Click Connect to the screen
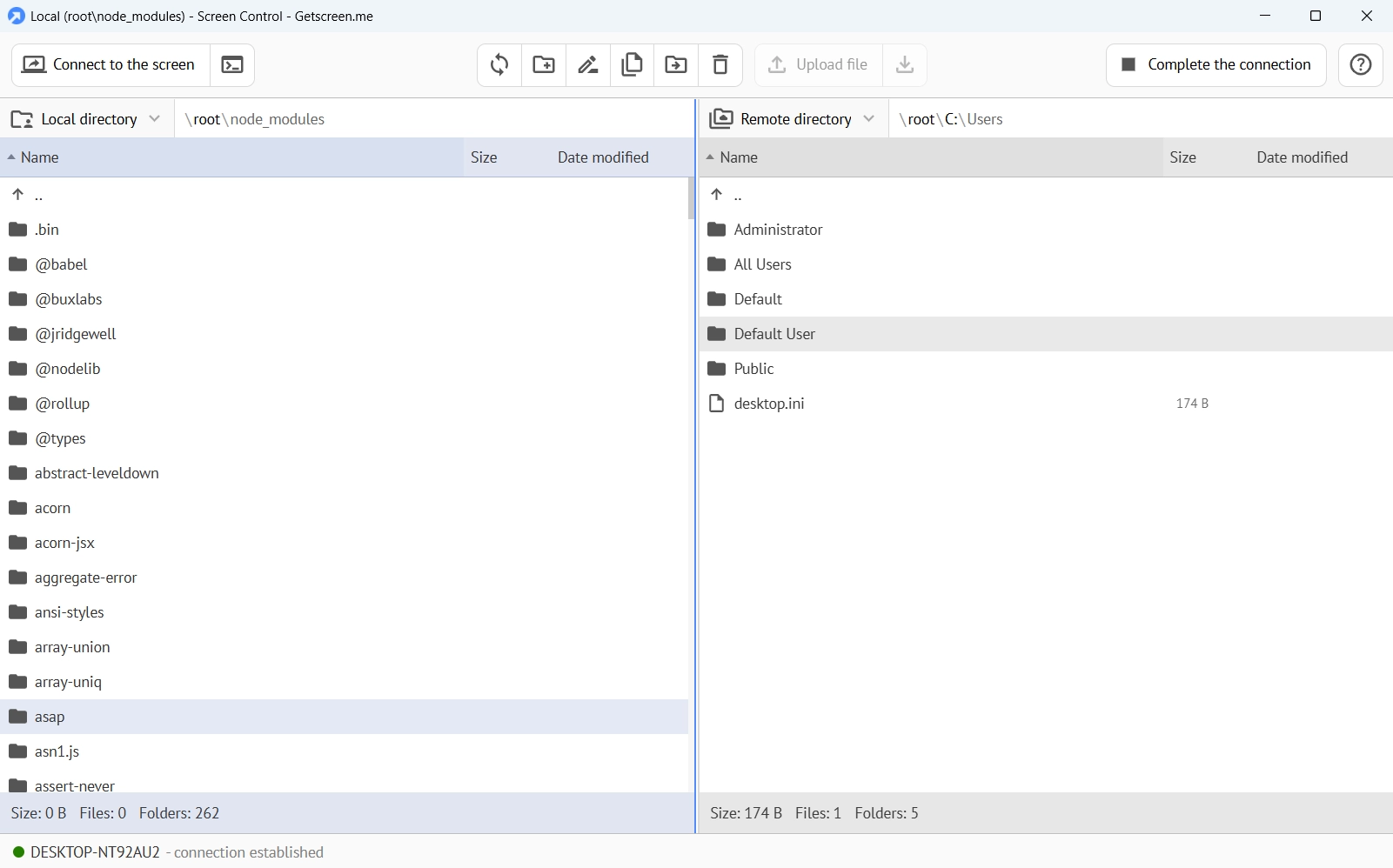 coord(109,64)
